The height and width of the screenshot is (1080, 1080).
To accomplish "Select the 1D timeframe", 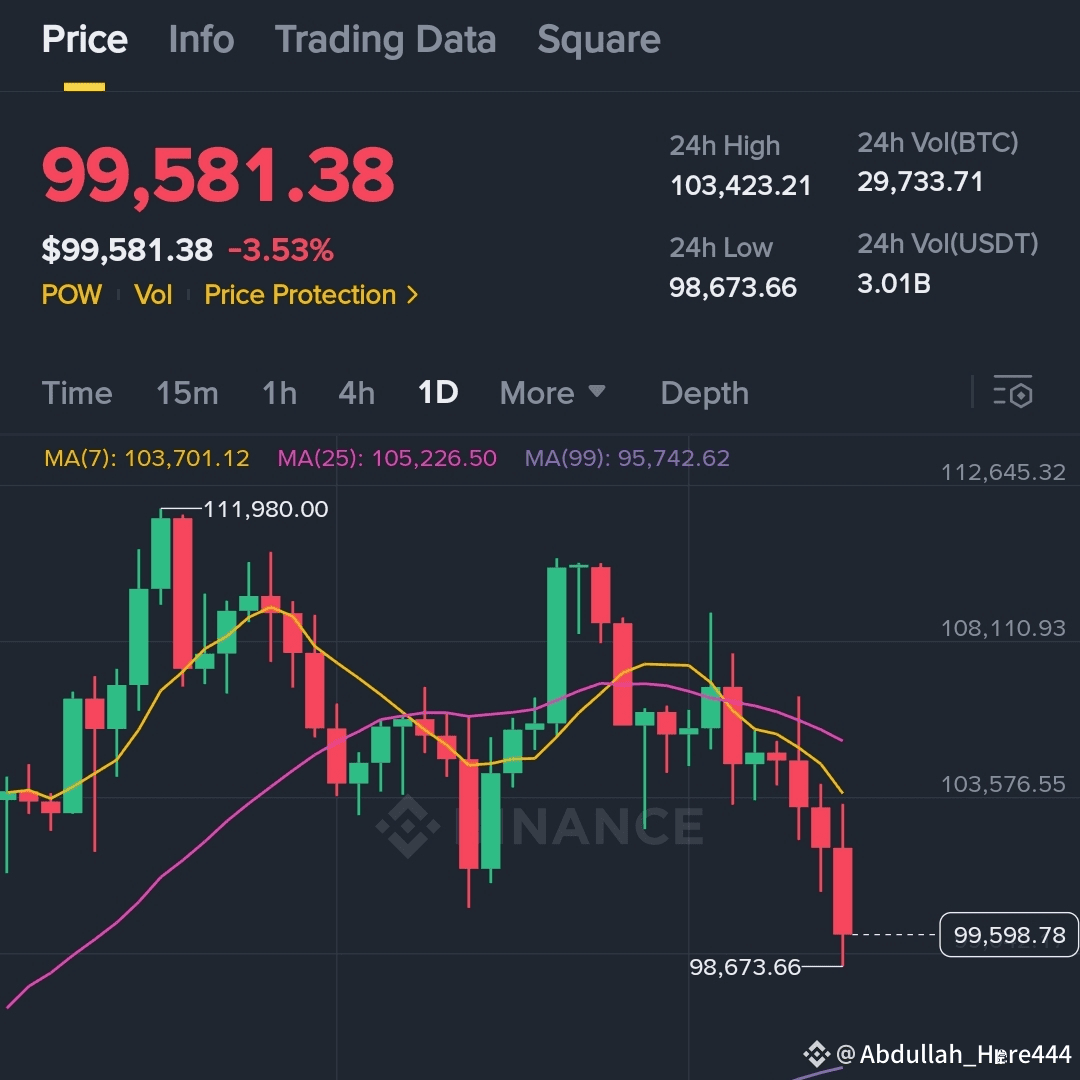I will pyautogui.click(x=438, y=393).
